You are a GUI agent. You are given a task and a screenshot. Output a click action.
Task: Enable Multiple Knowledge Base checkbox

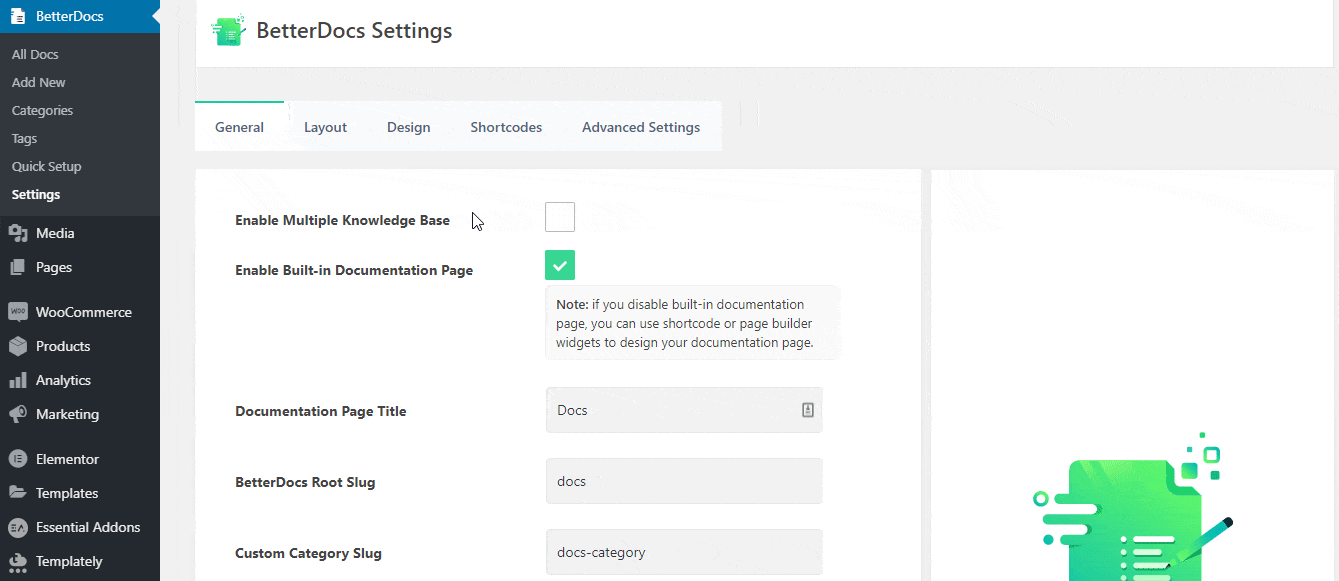[560, 217]
